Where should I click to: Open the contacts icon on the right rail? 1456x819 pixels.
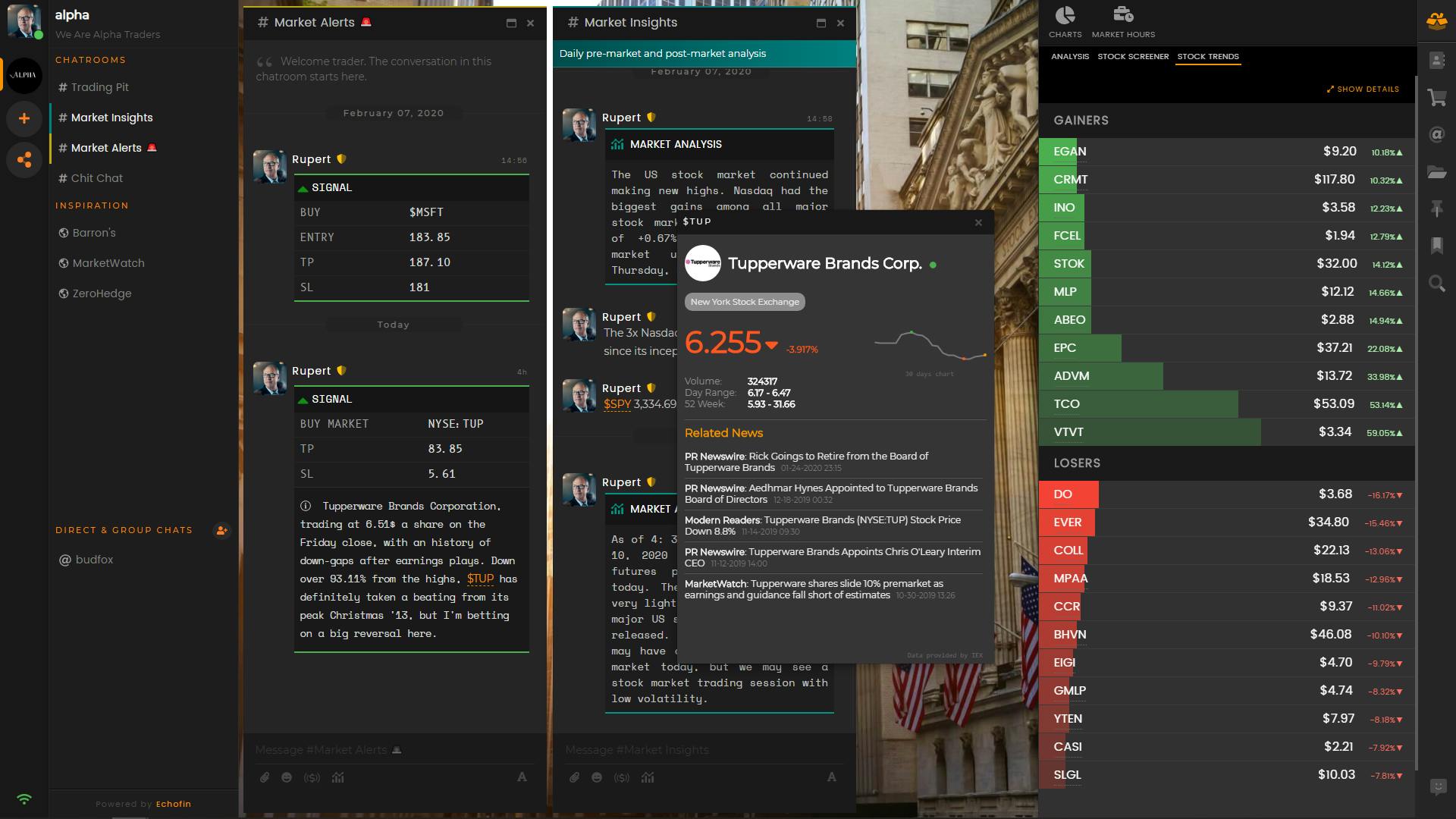(x=1436, y=61)
